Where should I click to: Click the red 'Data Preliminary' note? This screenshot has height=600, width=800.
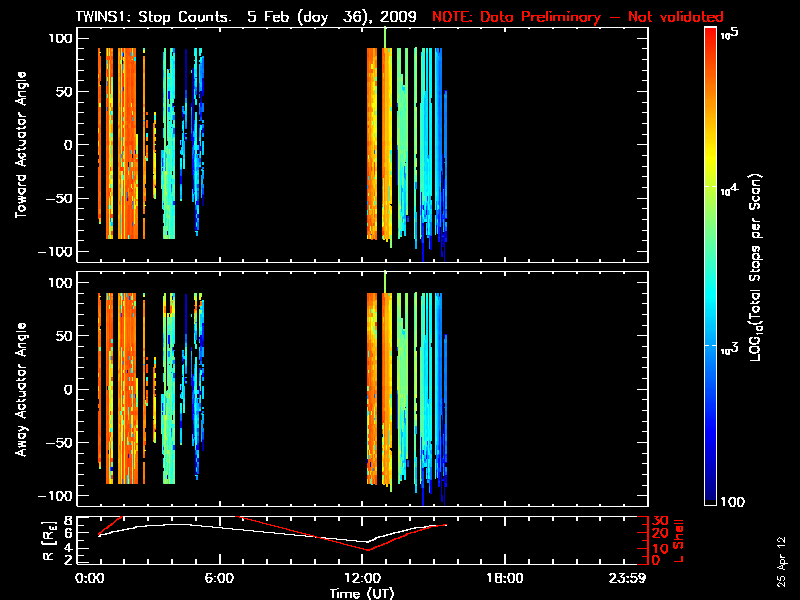(577, 17)
